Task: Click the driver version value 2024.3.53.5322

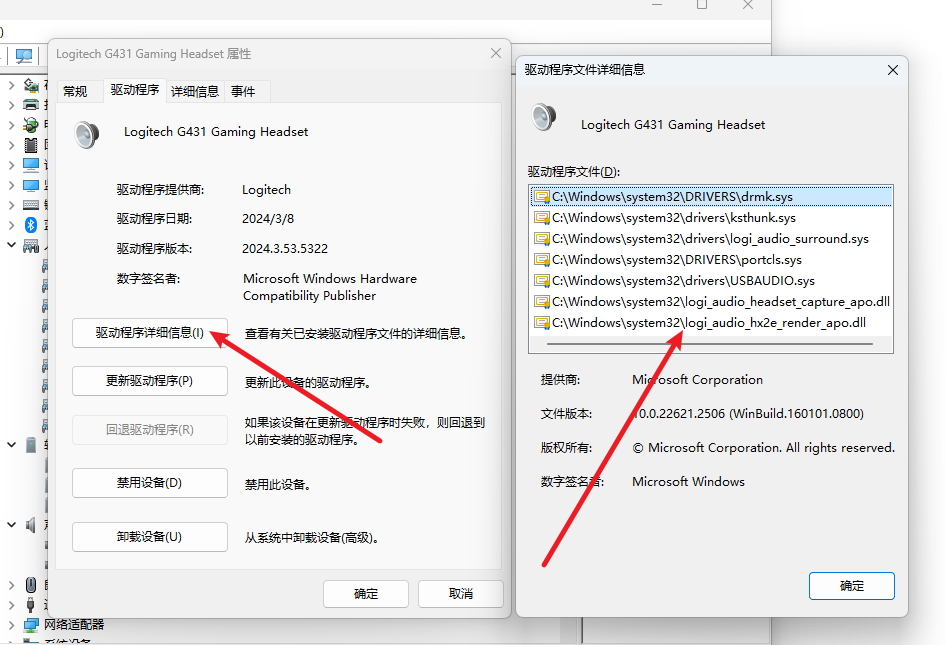Action: tap(285, 249)
